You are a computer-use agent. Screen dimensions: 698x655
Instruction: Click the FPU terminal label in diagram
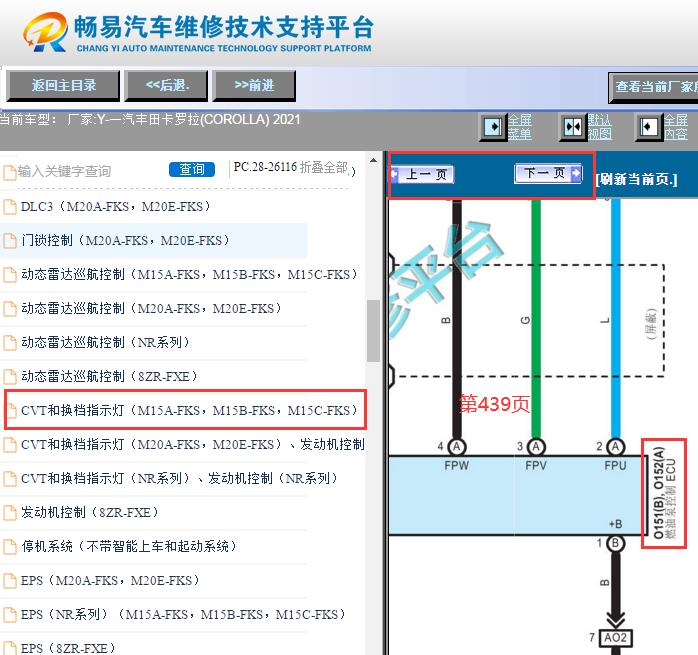pyautogui.click(x=615, y=465)
